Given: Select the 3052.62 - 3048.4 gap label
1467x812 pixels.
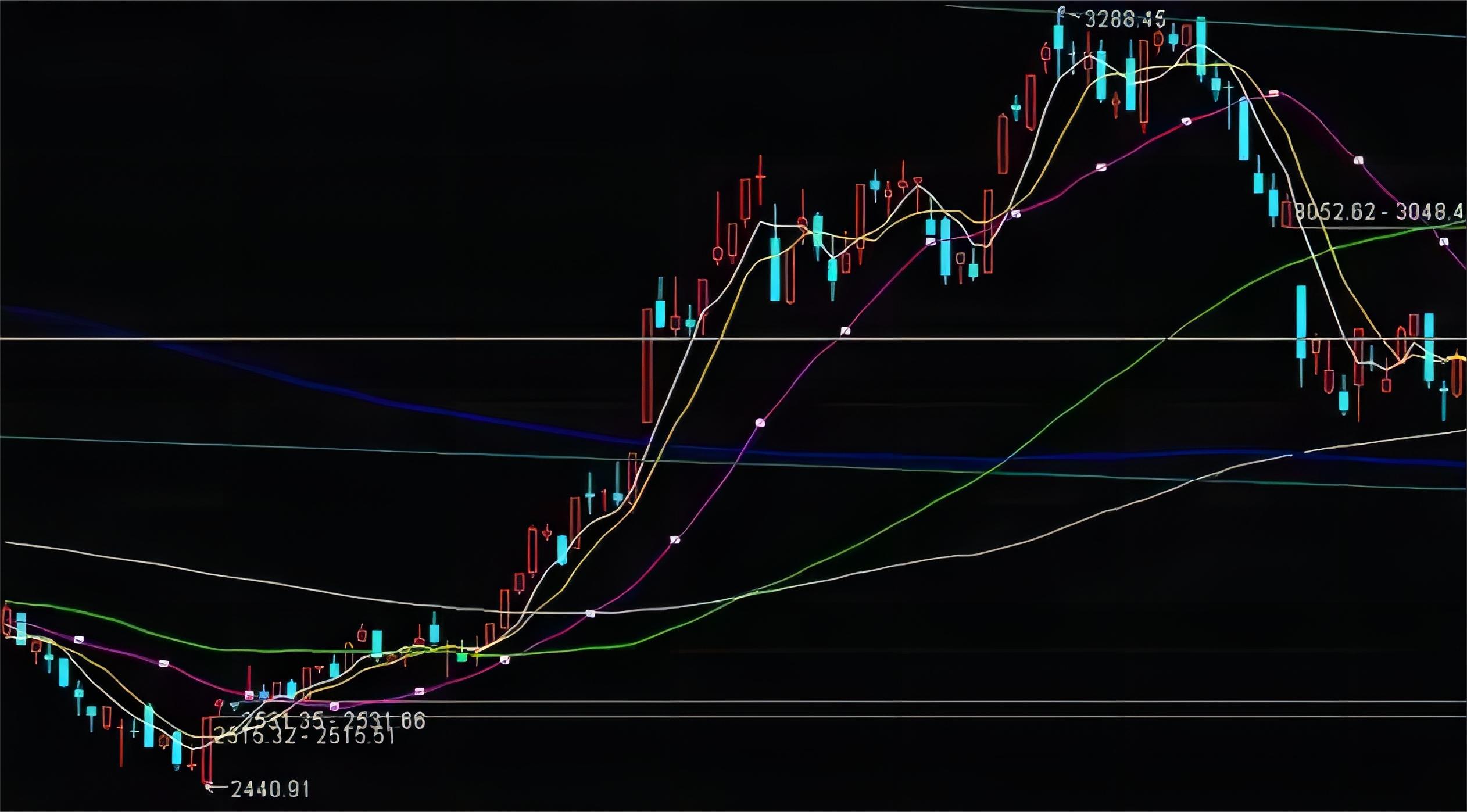Looking at the screenshot, I should [1380, 212].
